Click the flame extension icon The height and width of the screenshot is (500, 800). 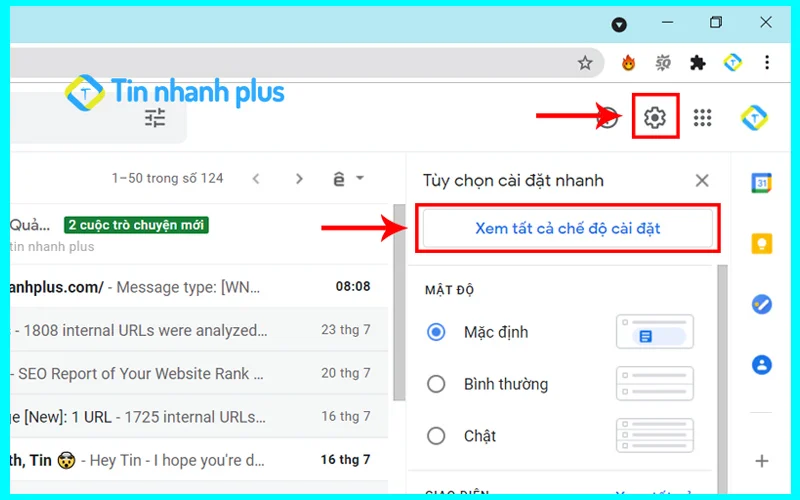[628, 63]
